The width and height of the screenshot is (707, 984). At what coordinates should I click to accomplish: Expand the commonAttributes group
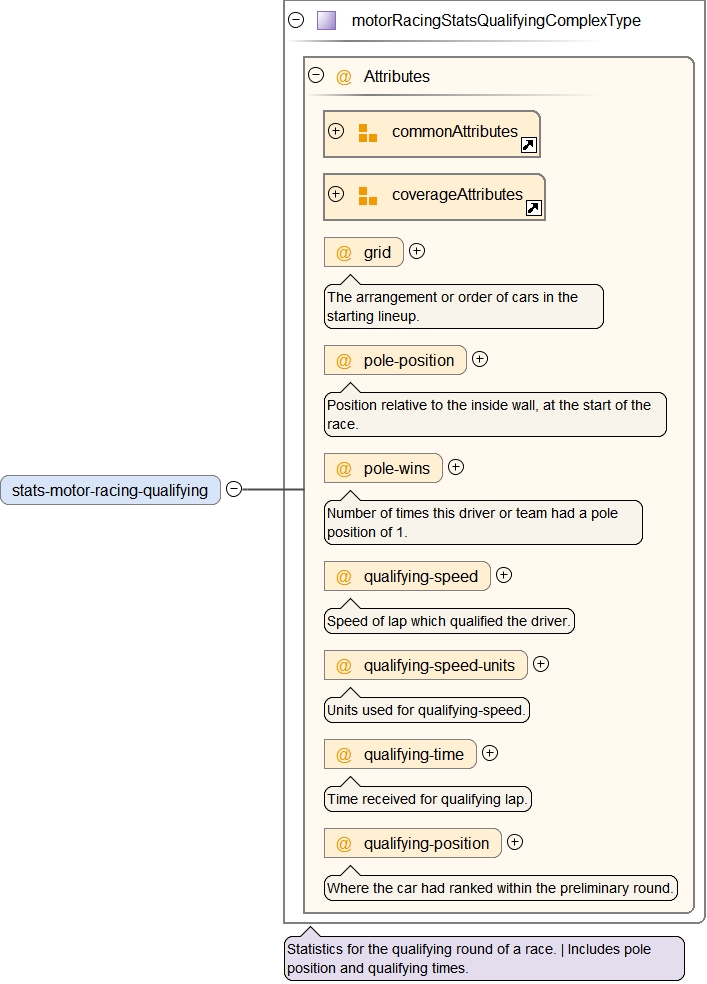336,131
